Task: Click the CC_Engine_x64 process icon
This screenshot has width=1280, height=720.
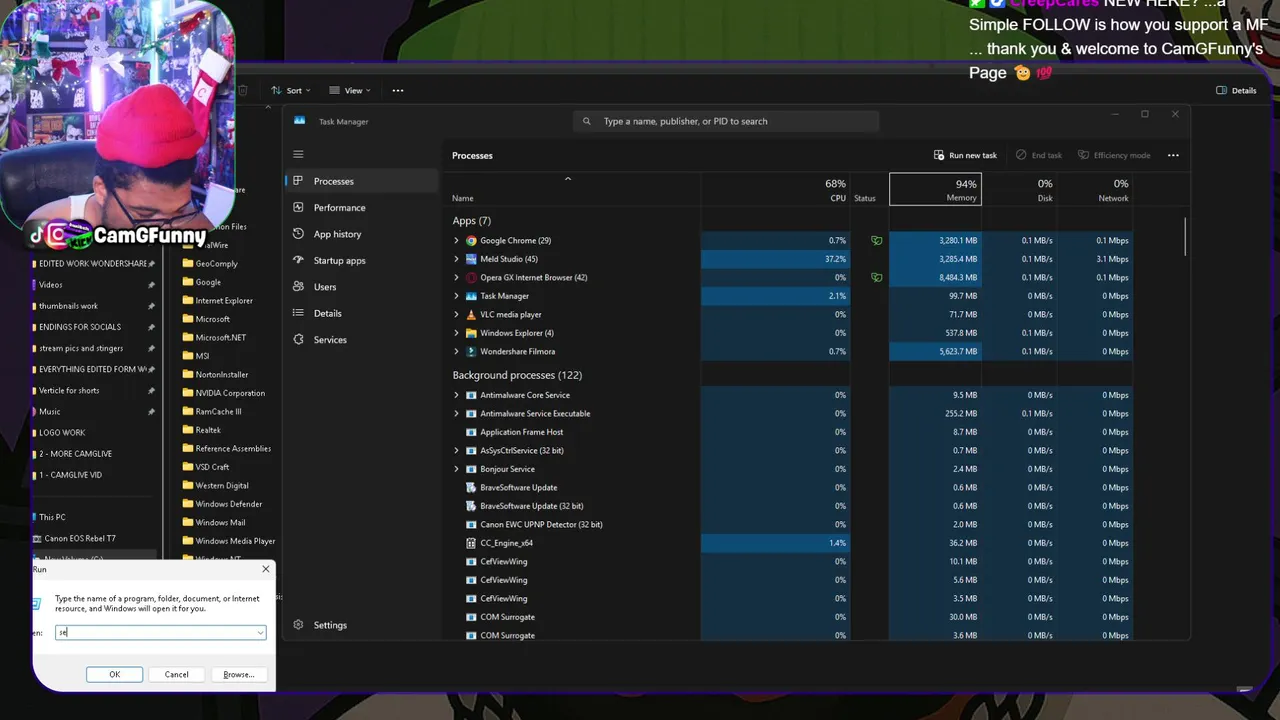Action: click(471, 543)
